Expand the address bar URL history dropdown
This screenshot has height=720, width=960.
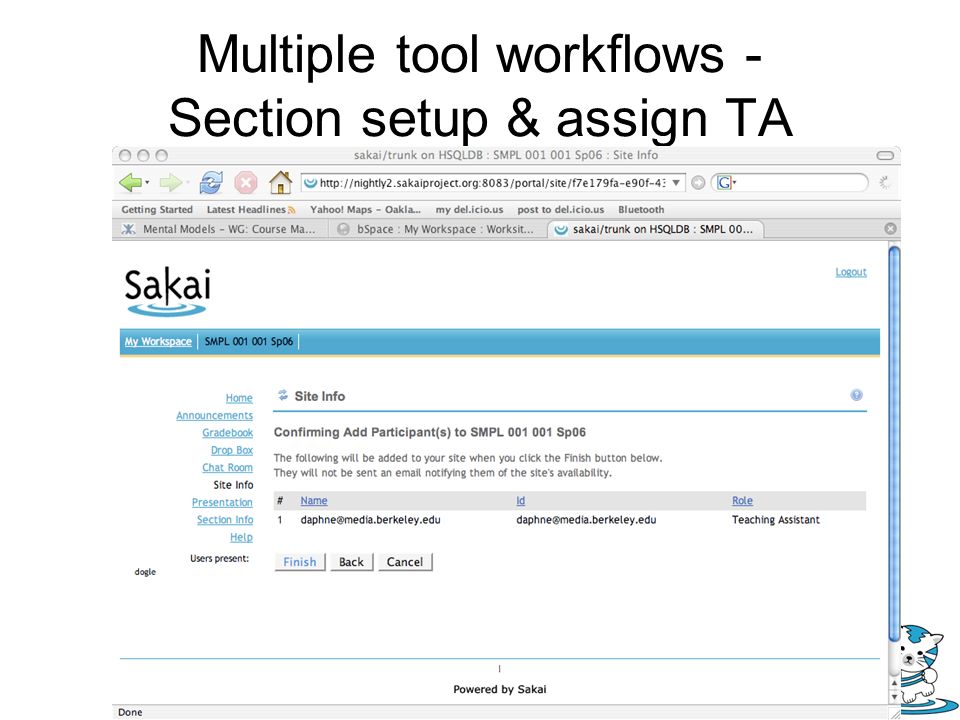(676, 182)
